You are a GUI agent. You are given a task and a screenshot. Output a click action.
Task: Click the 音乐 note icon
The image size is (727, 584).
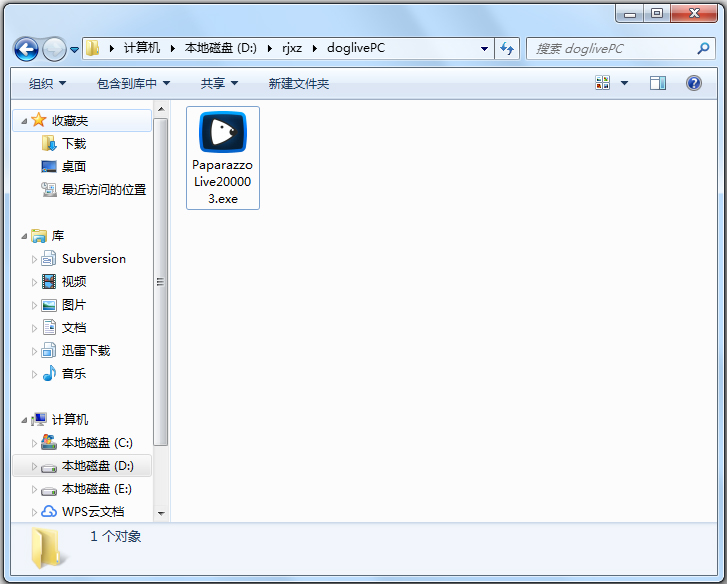[49, 373]
